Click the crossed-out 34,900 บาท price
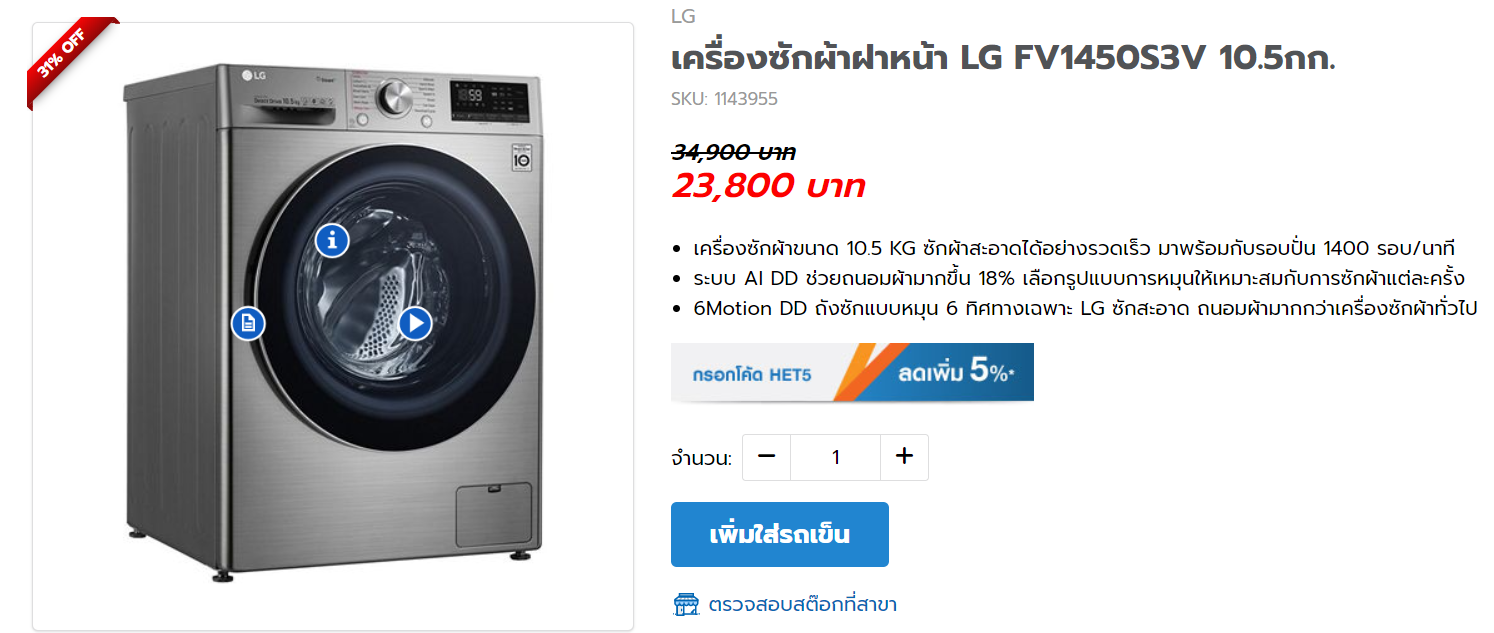This screenshot has height=633, width=1494. point(733,153)
